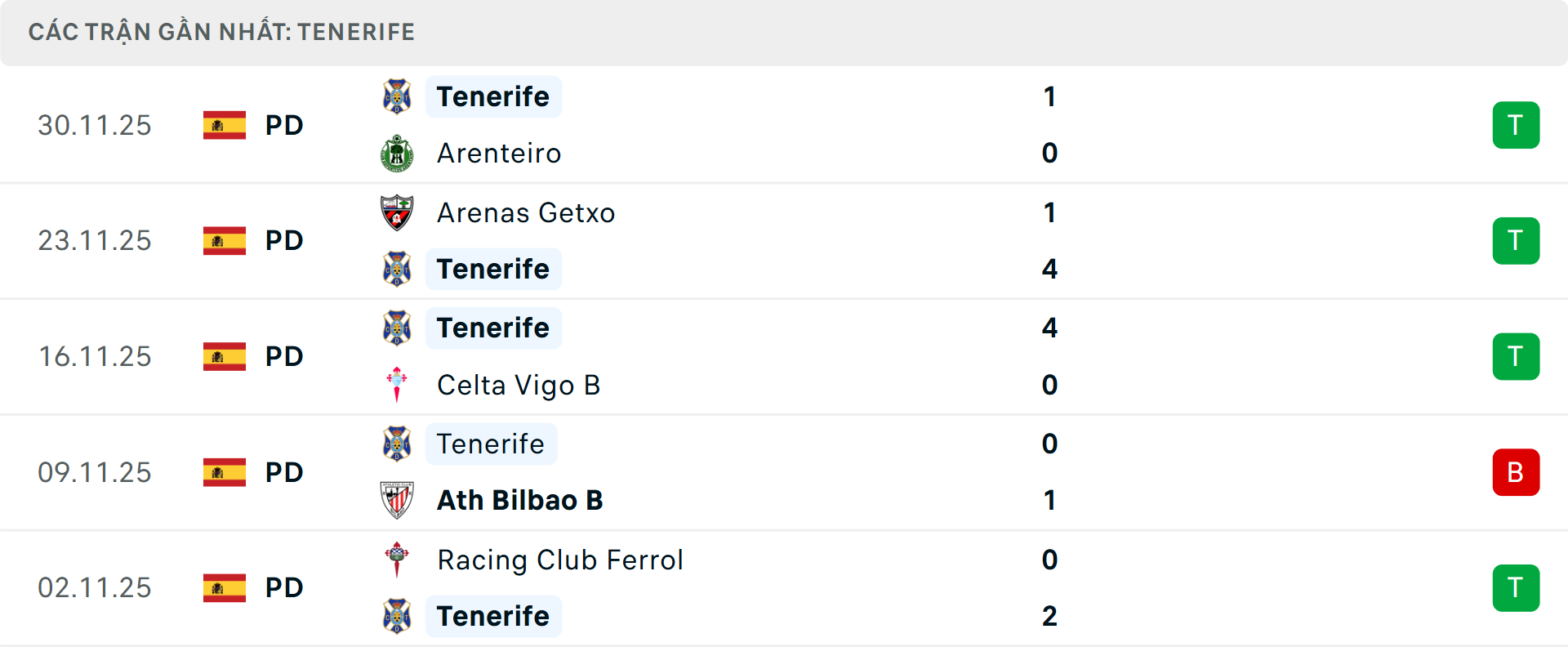Open Ath Bilbao B team page
Image resolution: width=1568 pixels, height=647 pixels.
pos(519,500)
